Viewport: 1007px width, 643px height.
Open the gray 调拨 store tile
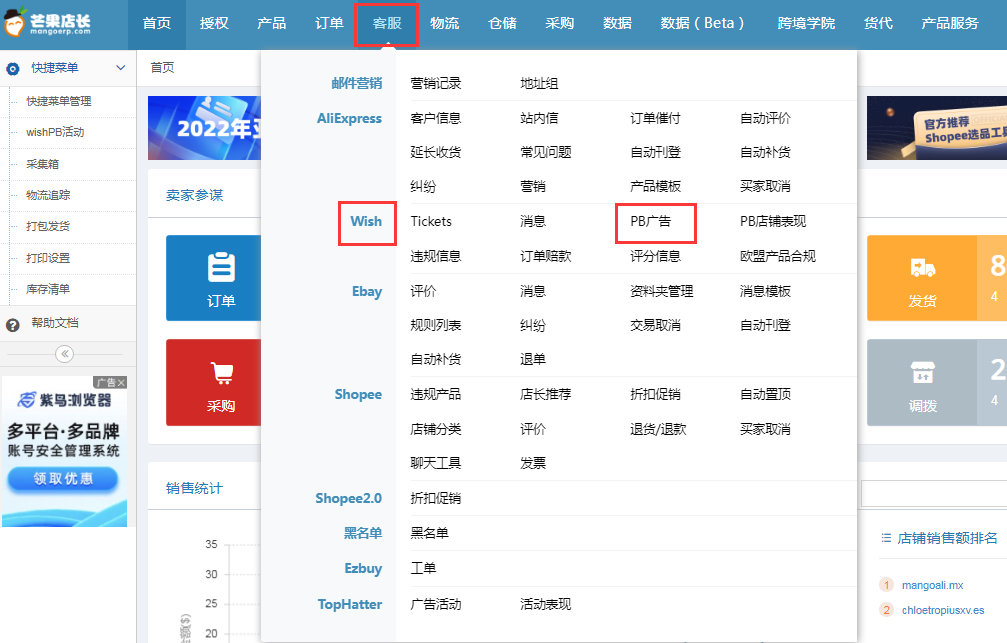pos(922,382)
